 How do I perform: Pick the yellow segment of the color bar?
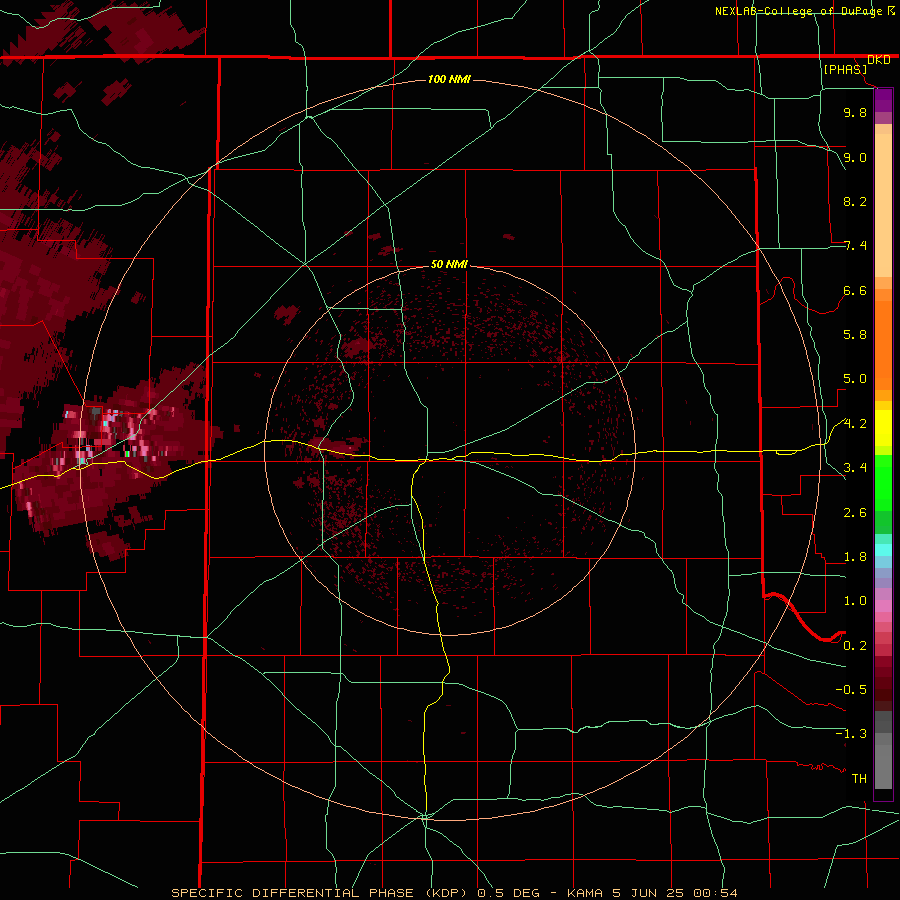pos(883,428)
